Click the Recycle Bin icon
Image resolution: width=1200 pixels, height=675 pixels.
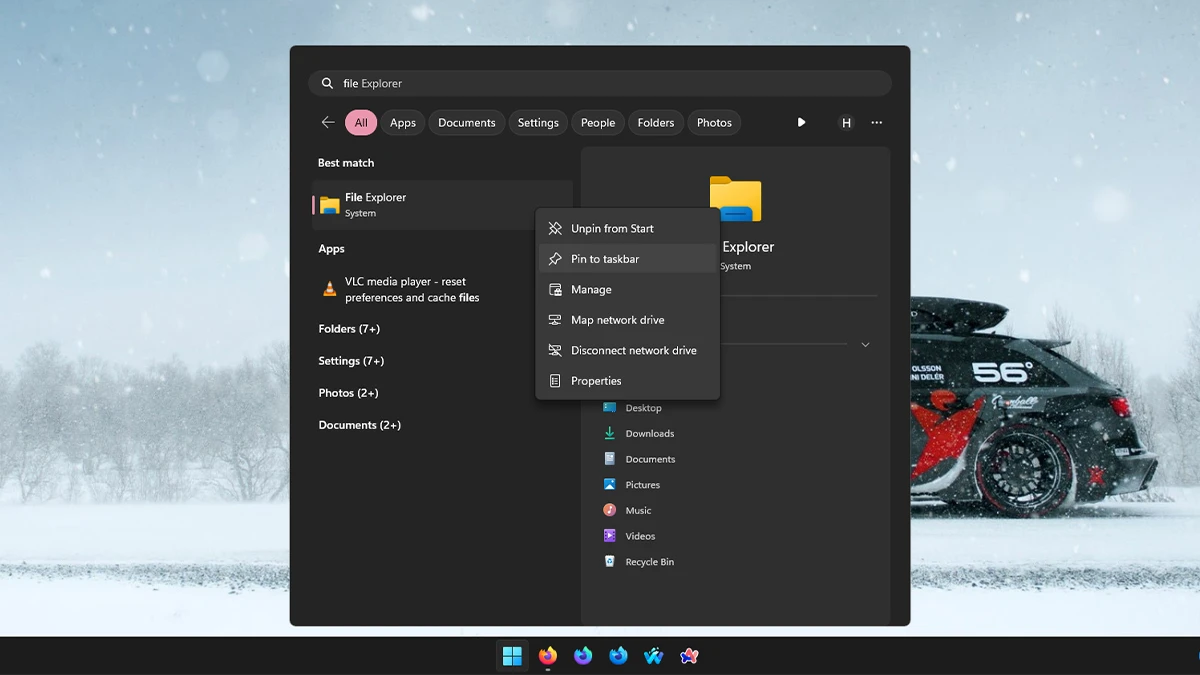609,562
